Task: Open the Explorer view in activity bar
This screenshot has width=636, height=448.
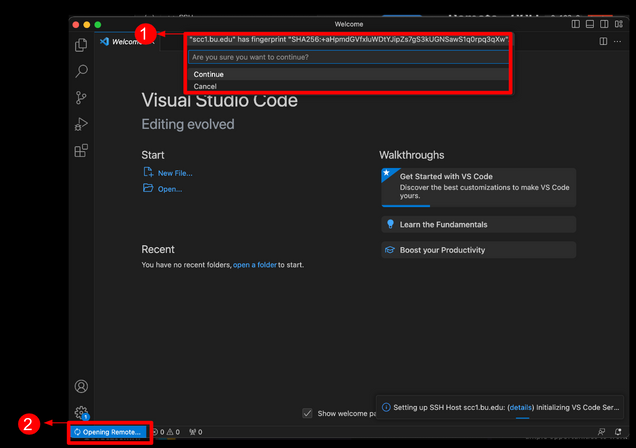Action: coord(81,45)
